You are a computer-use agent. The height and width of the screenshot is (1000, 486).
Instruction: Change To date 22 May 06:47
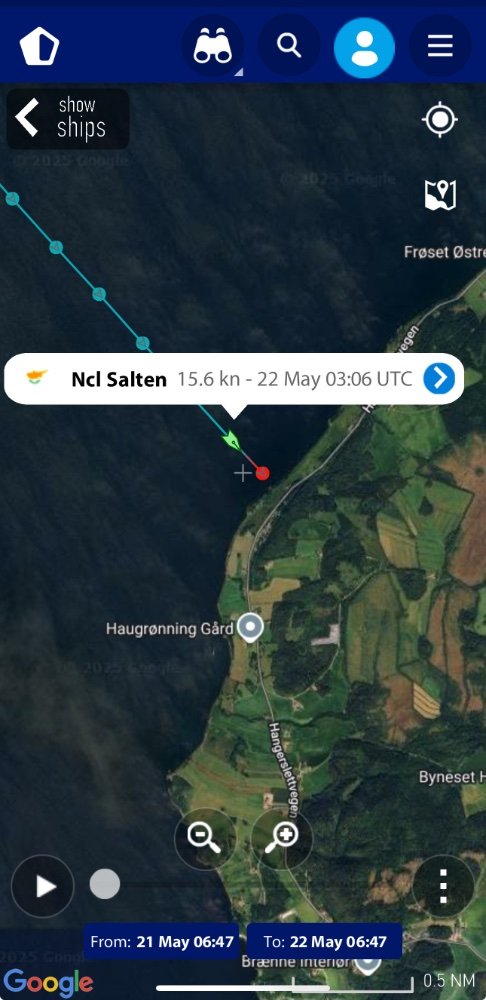(325, 941)
